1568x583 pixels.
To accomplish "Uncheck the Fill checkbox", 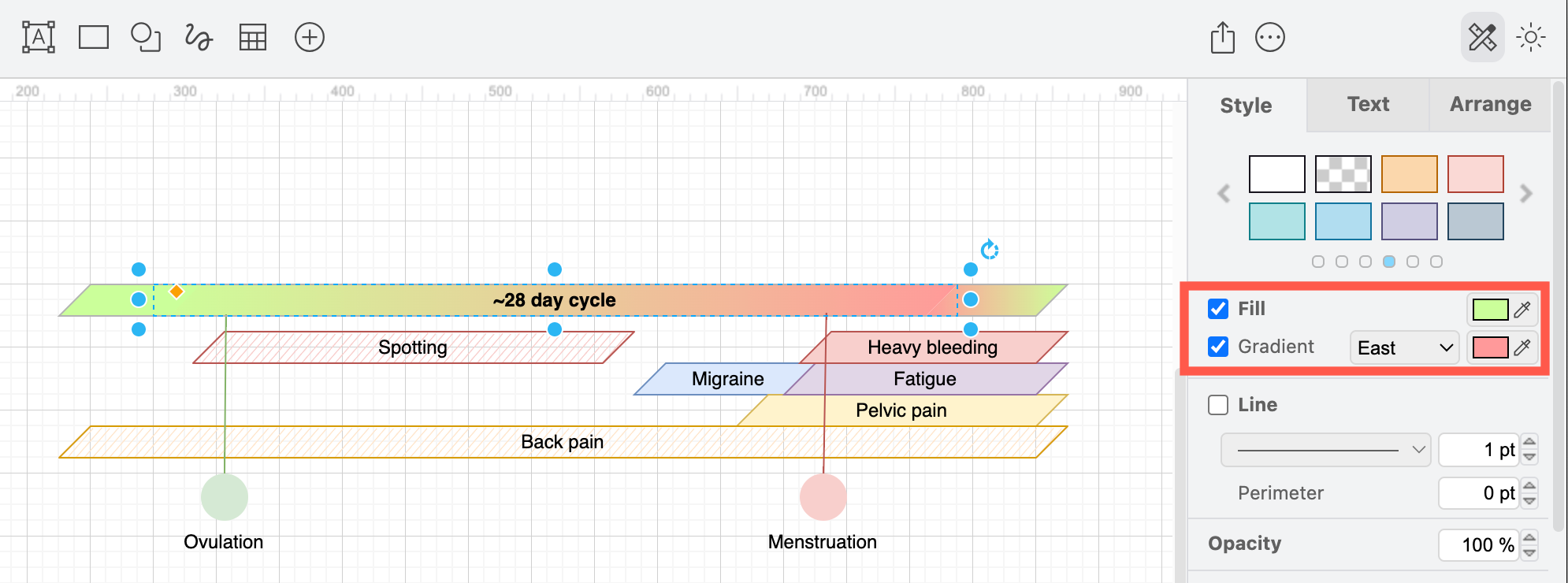I will 1217,309.
